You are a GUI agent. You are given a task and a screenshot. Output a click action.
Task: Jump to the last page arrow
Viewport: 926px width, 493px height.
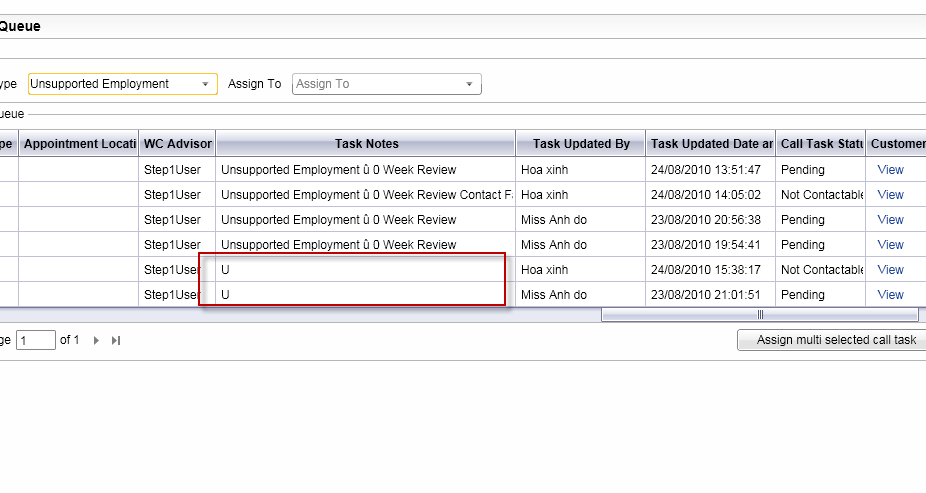tap(116, 341)
